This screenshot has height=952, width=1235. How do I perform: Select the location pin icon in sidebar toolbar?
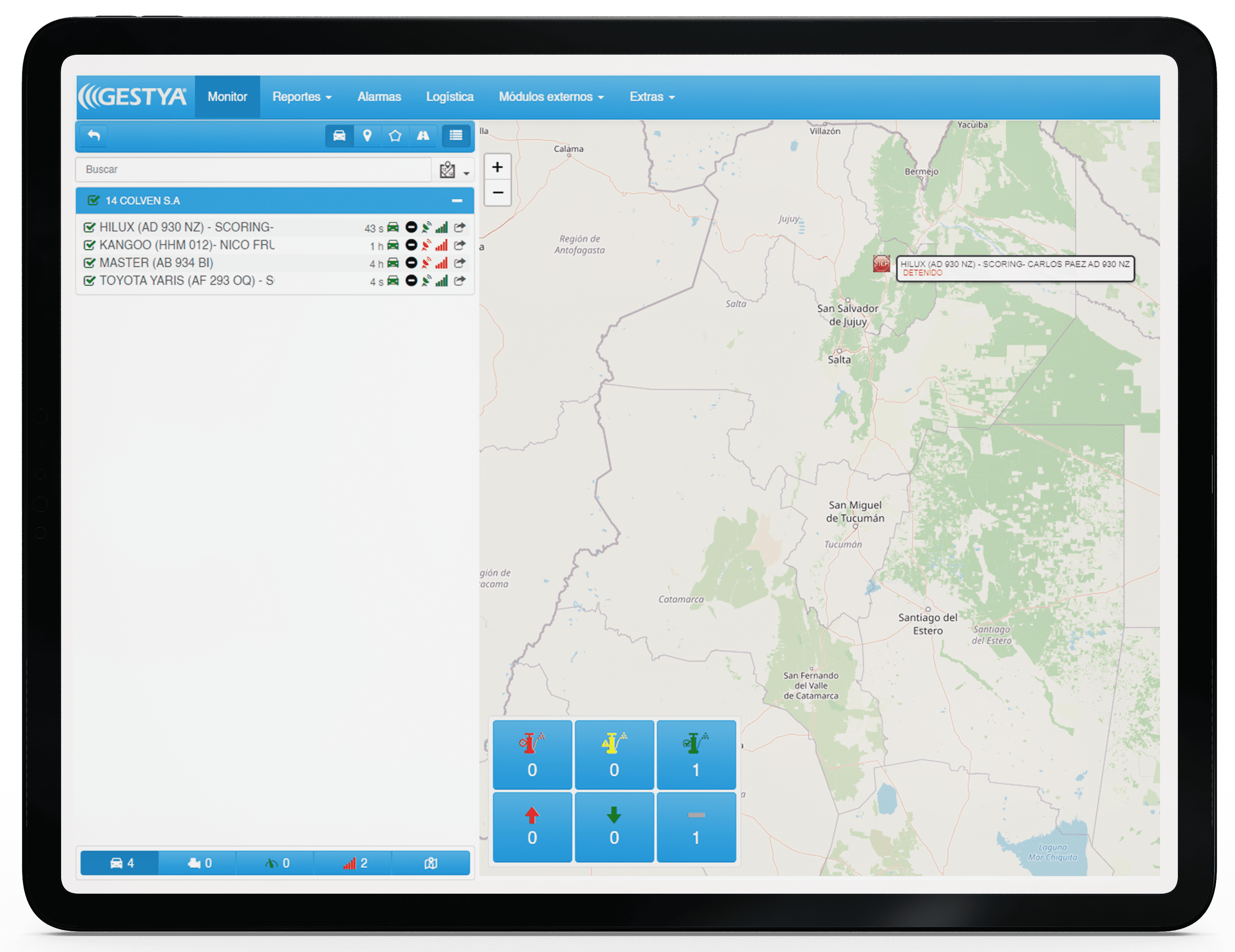click(x=367, y=136)
